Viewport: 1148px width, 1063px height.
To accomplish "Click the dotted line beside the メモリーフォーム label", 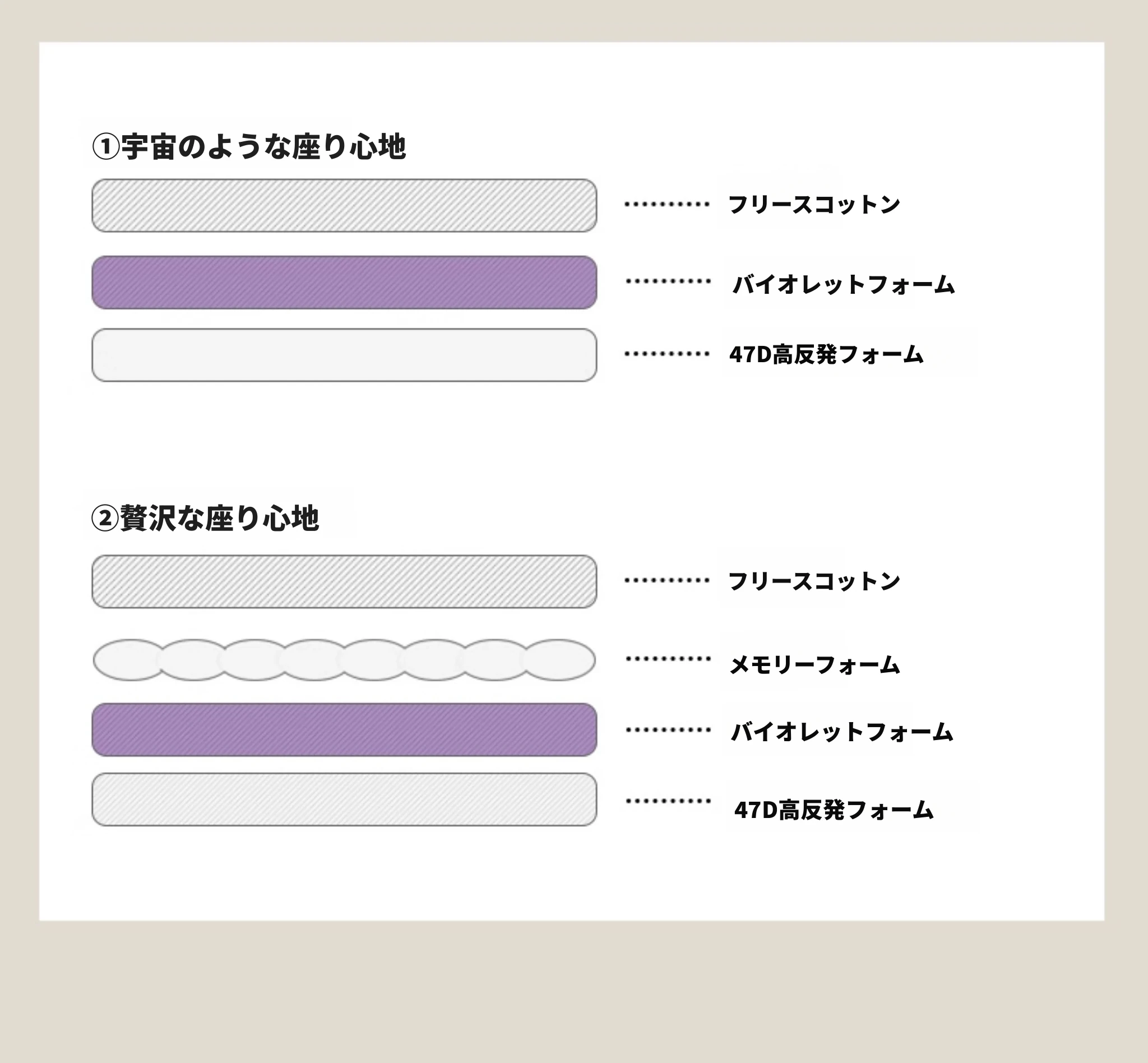I will click(668, 659).
